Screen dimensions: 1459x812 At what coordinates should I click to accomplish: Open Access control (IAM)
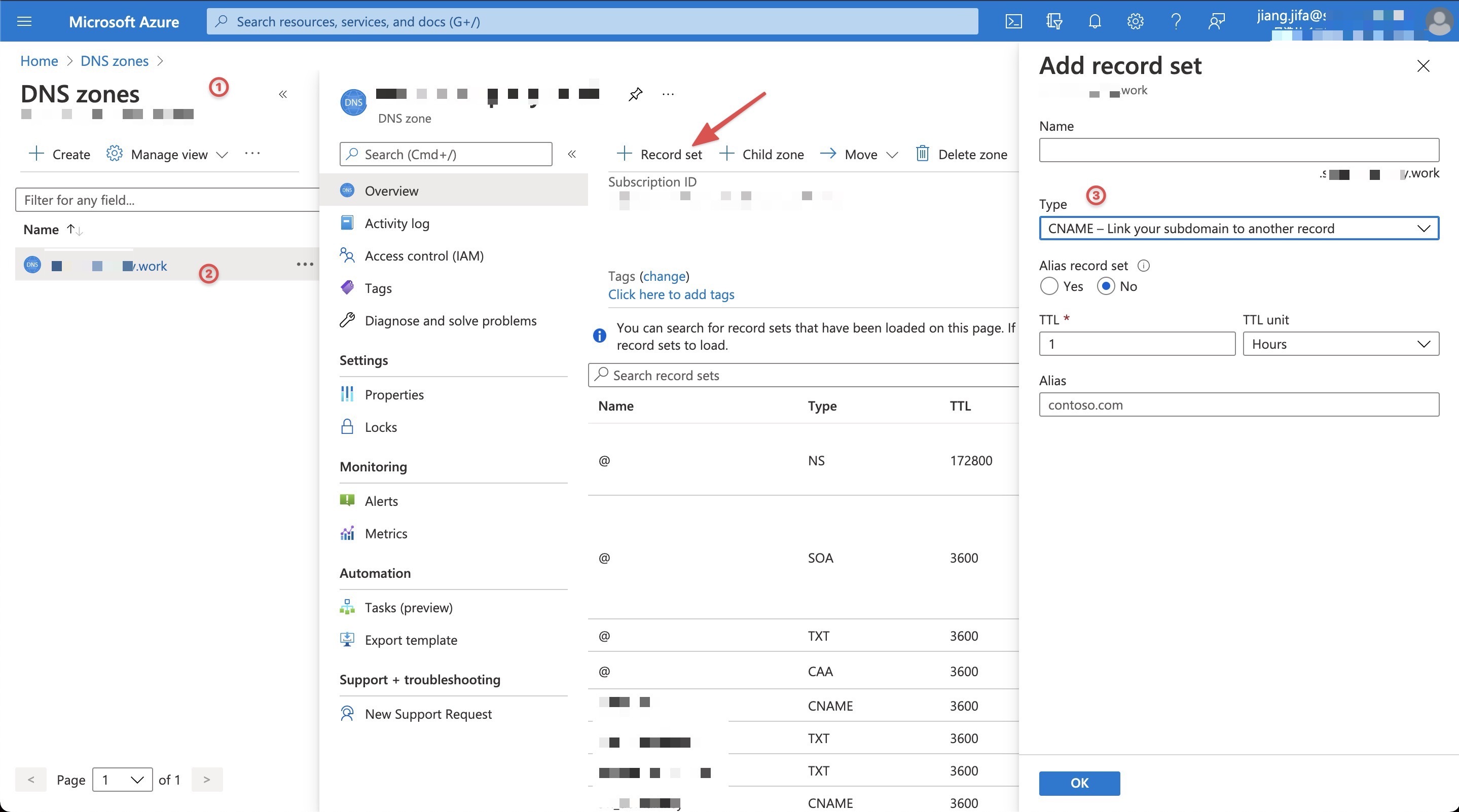pos(424,255)
